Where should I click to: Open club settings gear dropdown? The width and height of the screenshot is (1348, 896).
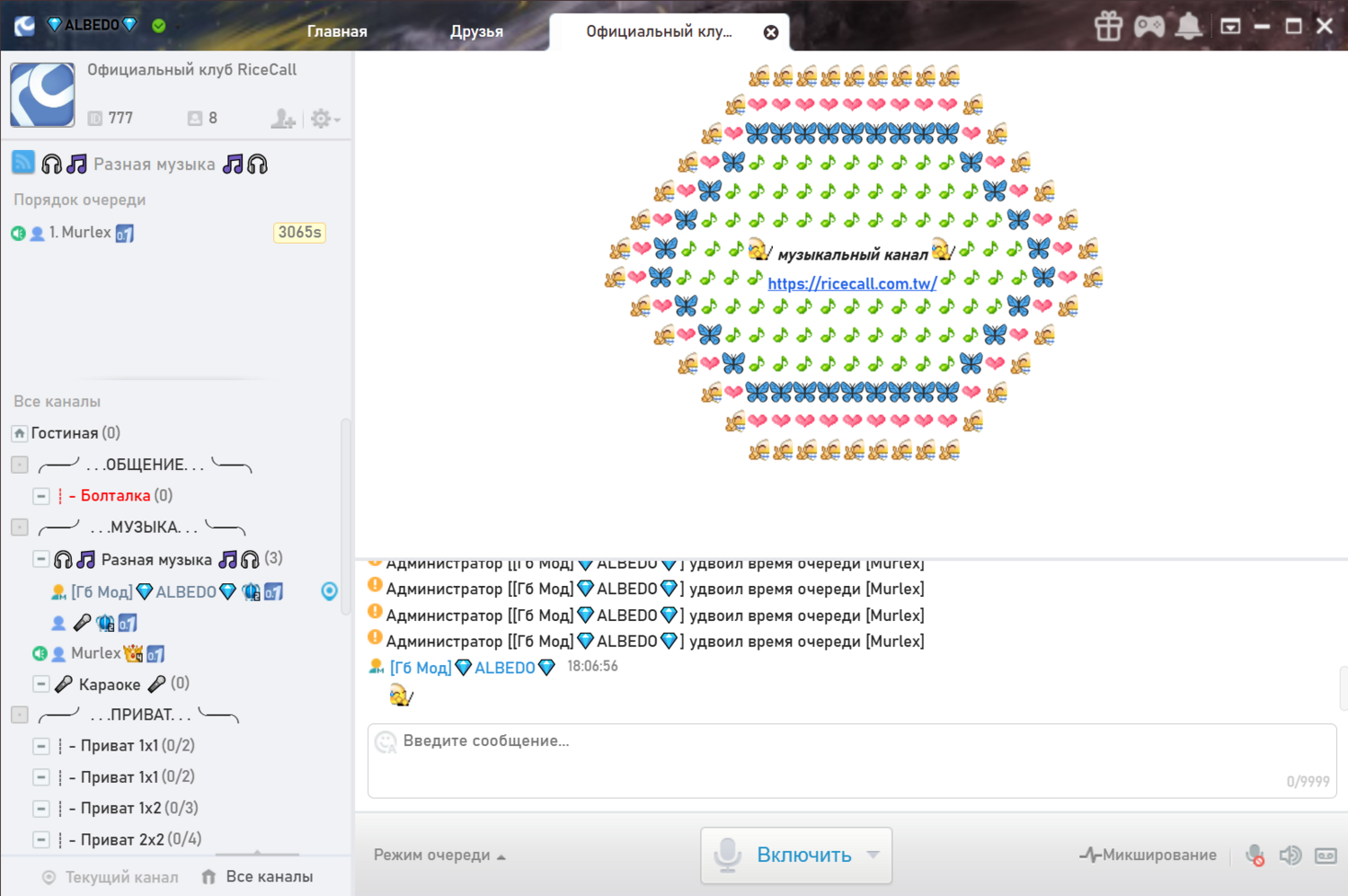pos(324,119)
